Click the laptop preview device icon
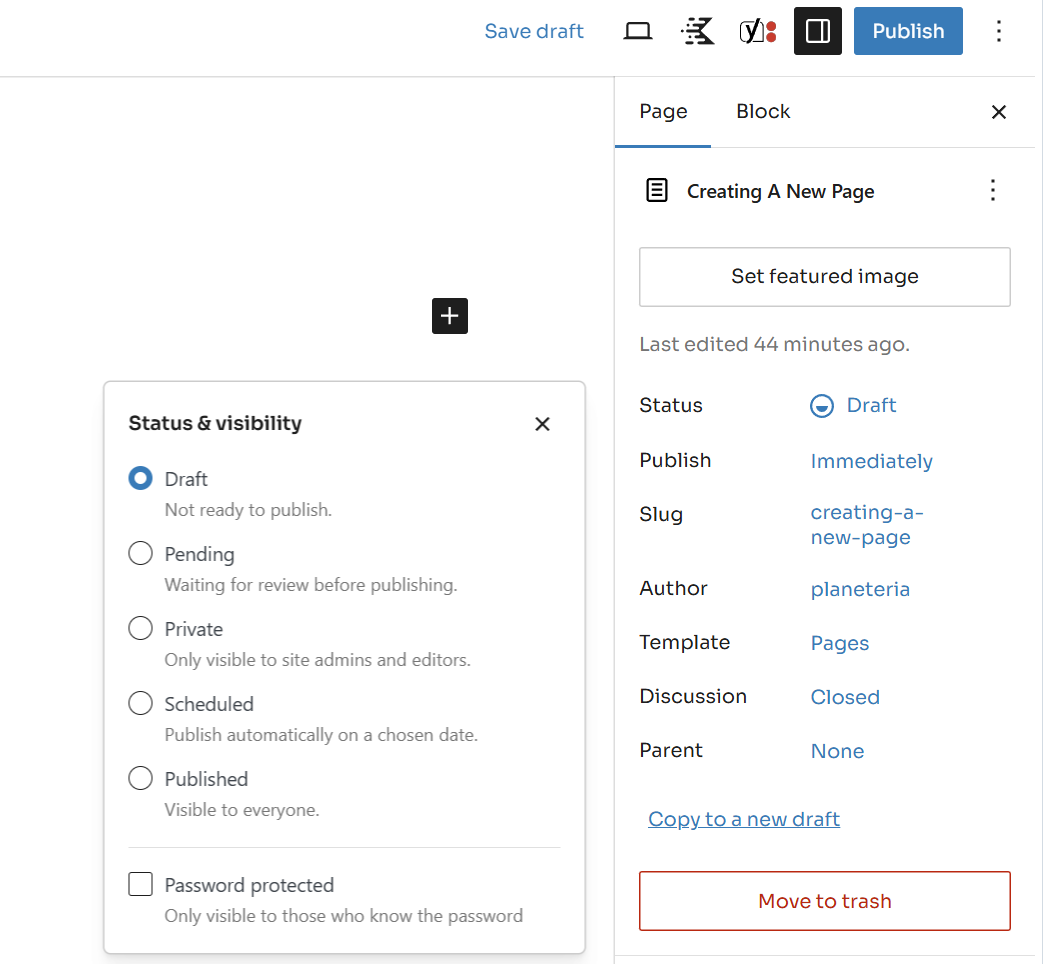 pyautogui.click(x=638, y=31)
